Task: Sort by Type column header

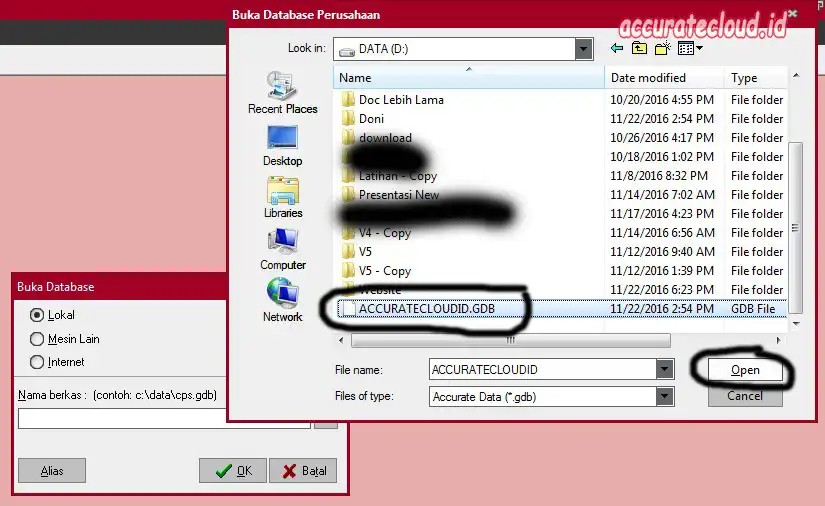Action: point(756,78)
